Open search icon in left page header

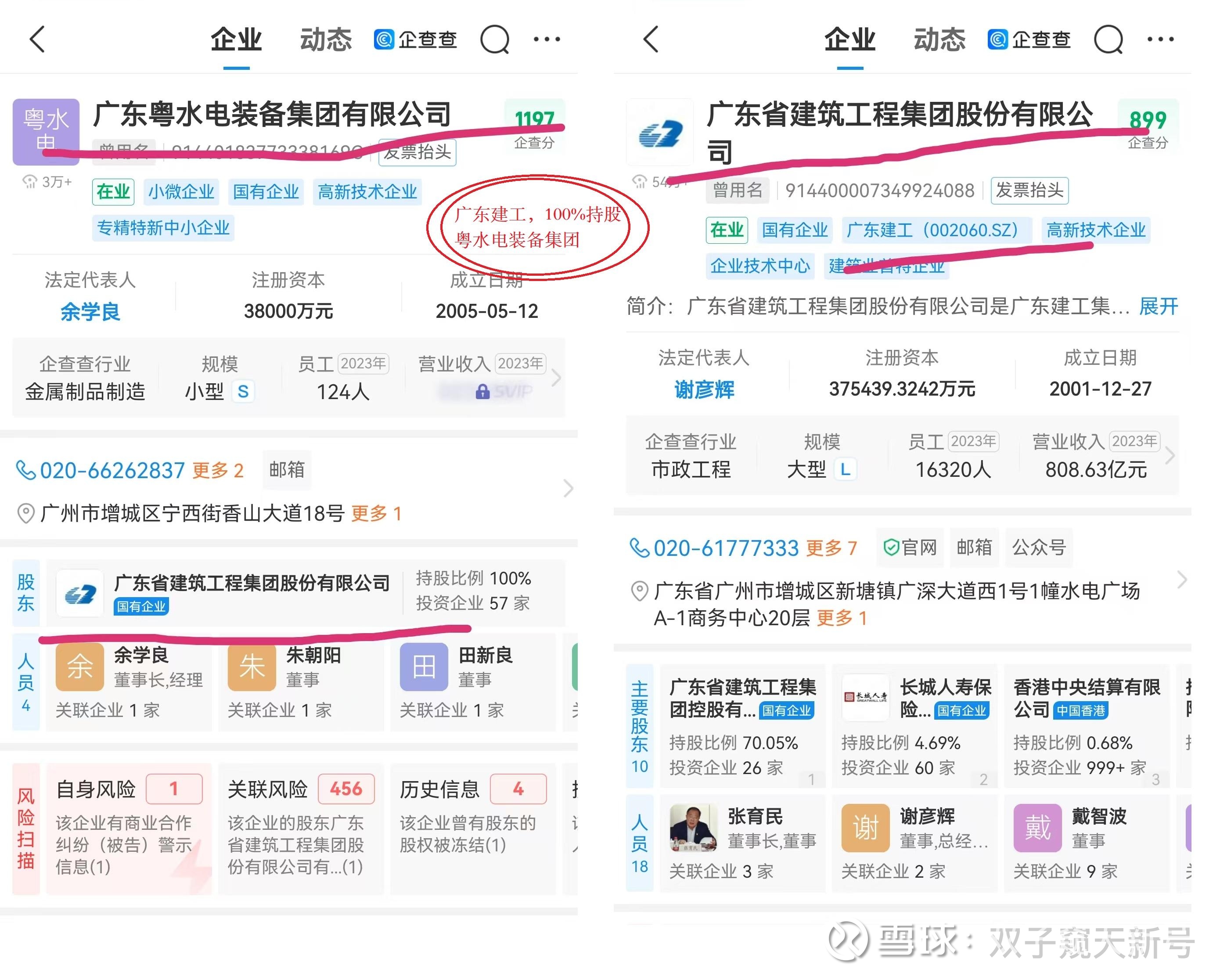point(495,40)
